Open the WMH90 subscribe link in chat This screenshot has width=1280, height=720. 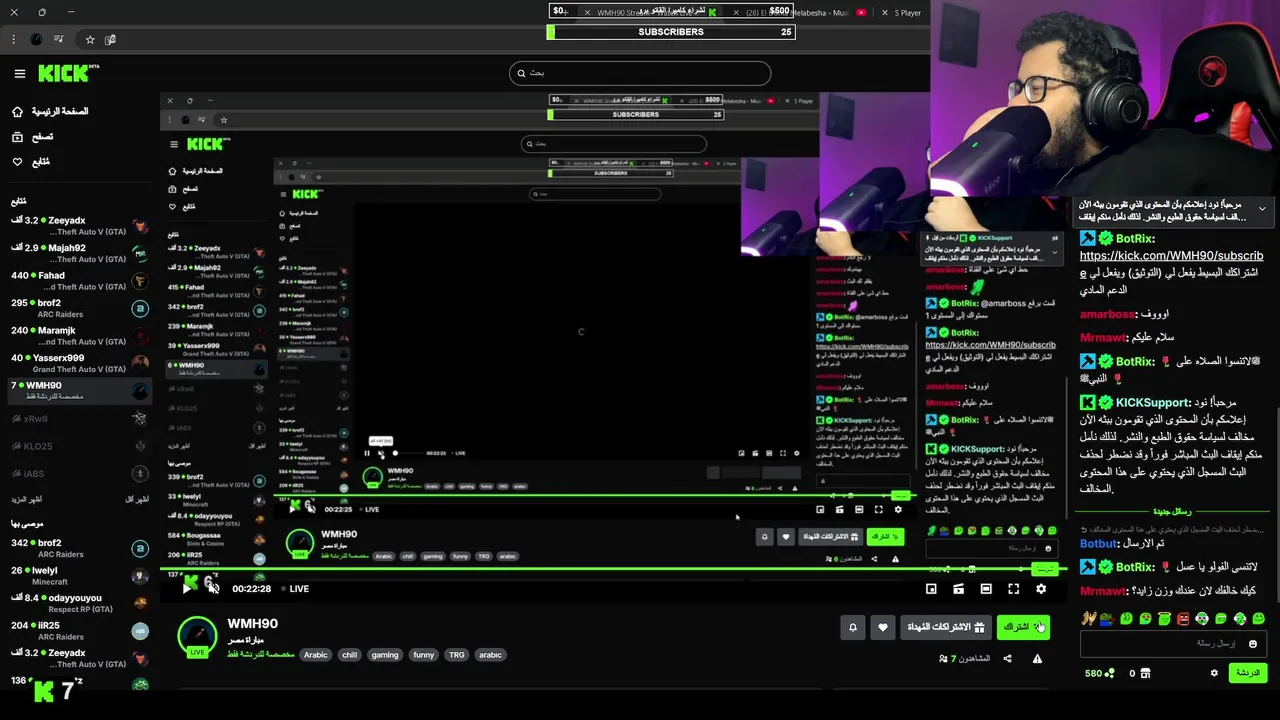tap(1171, 256)
